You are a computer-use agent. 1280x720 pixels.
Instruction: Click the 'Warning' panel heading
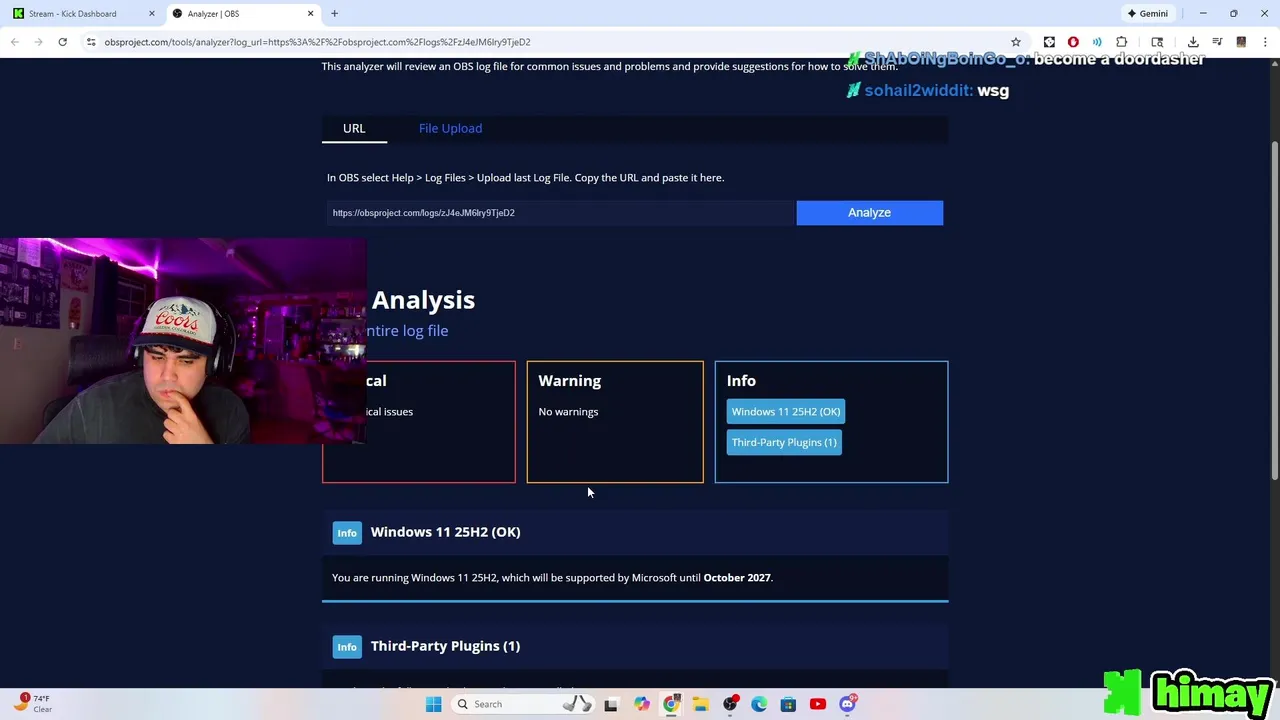(x=569, y=380)
